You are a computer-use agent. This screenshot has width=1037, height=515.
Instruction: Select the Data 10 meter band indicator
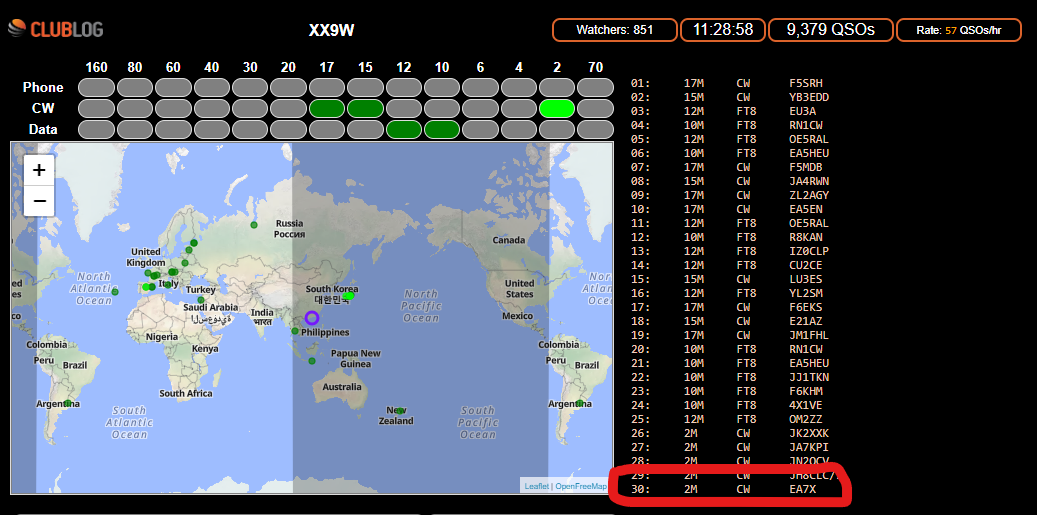(442, 129)
